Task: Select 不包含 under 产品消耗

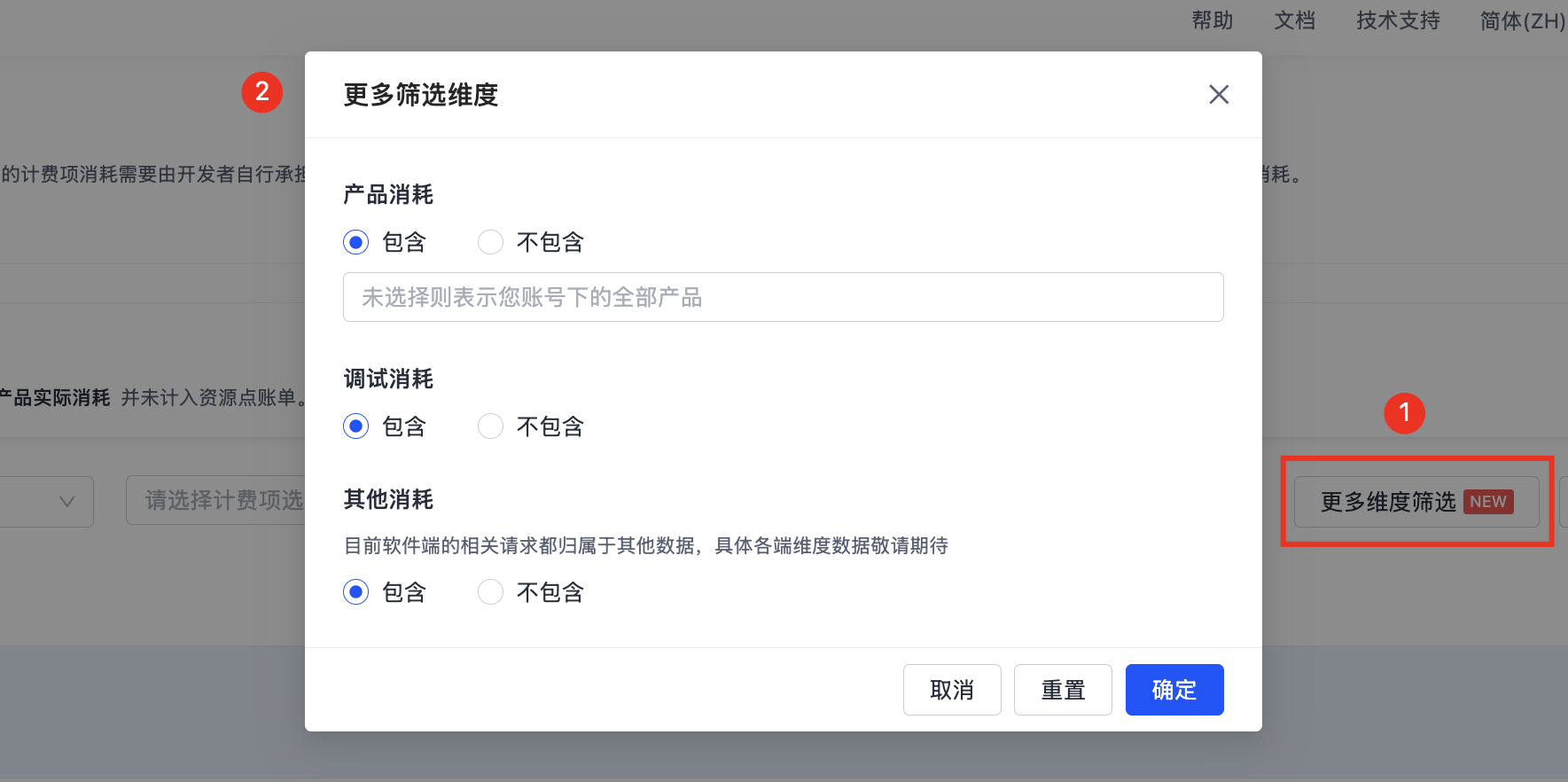Action: 490,242
